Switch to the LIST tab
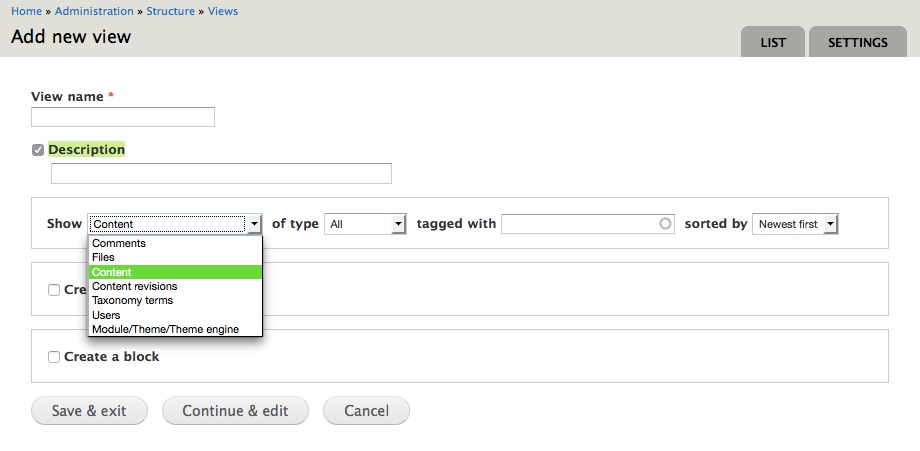This screenshot has height=451, width=920. (773, 43)
